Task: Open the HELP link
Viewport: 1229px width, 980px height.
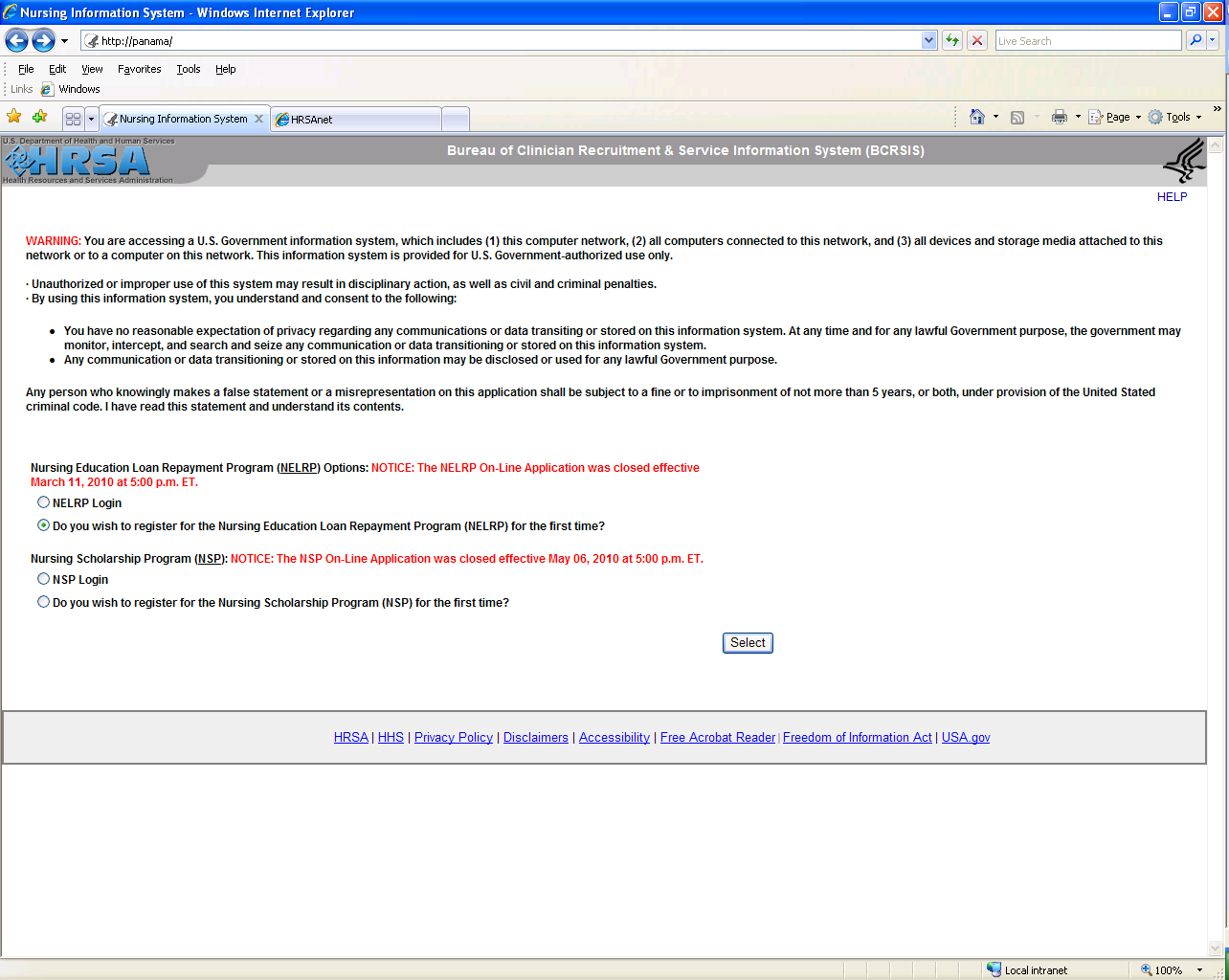Action: (x=1172, y=196)
